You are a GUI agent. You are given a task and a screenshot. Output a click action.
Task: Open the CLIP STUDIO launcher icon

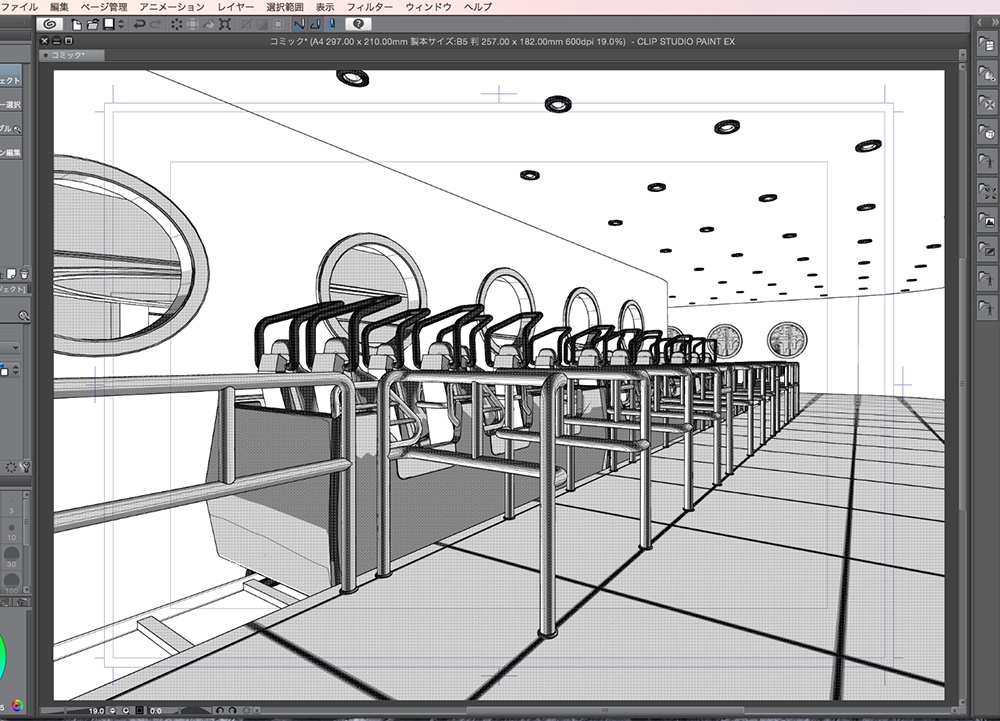click(49, 24)
